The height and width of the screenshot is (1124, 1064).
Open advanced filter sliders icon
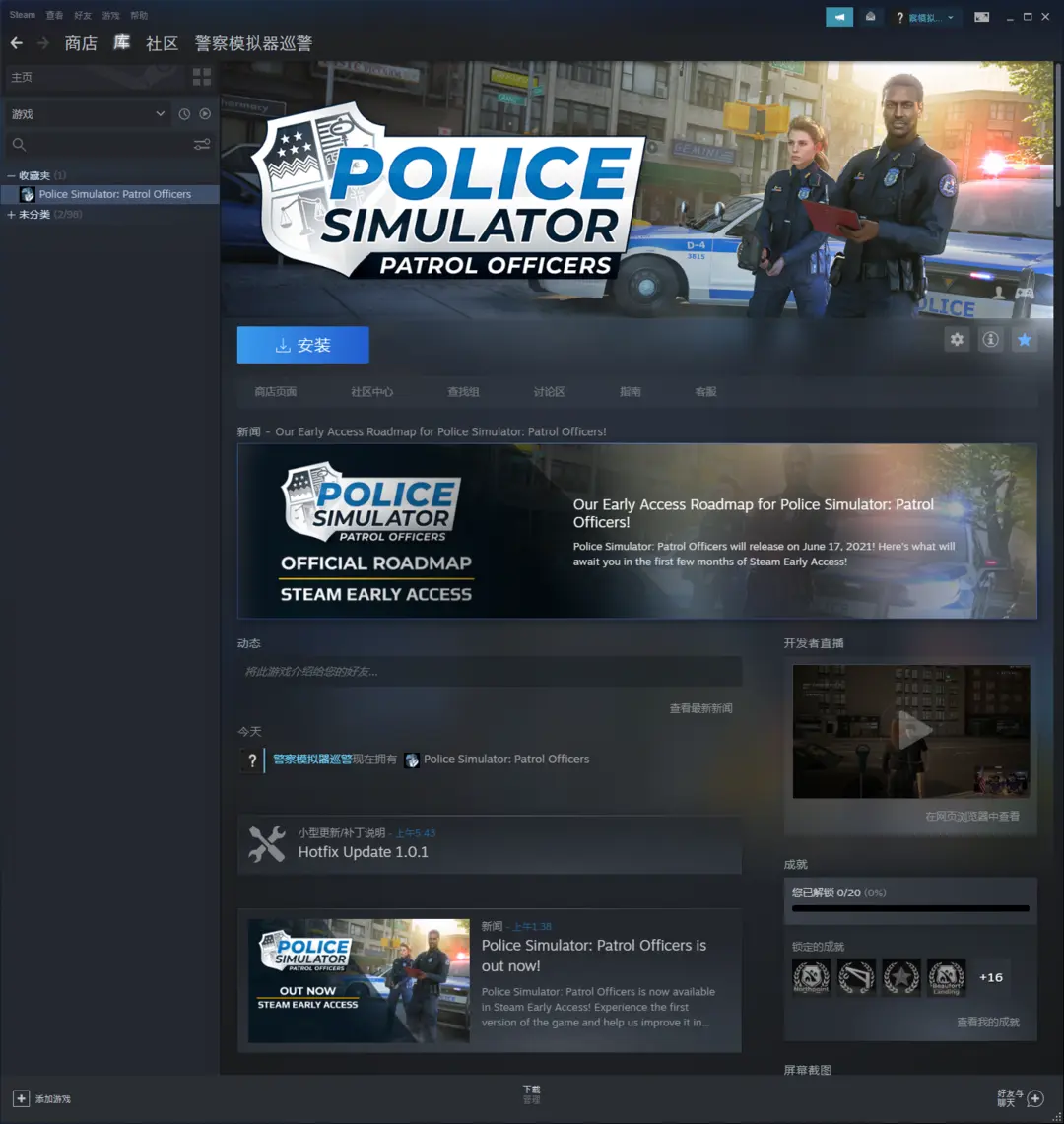pos(202,145)
